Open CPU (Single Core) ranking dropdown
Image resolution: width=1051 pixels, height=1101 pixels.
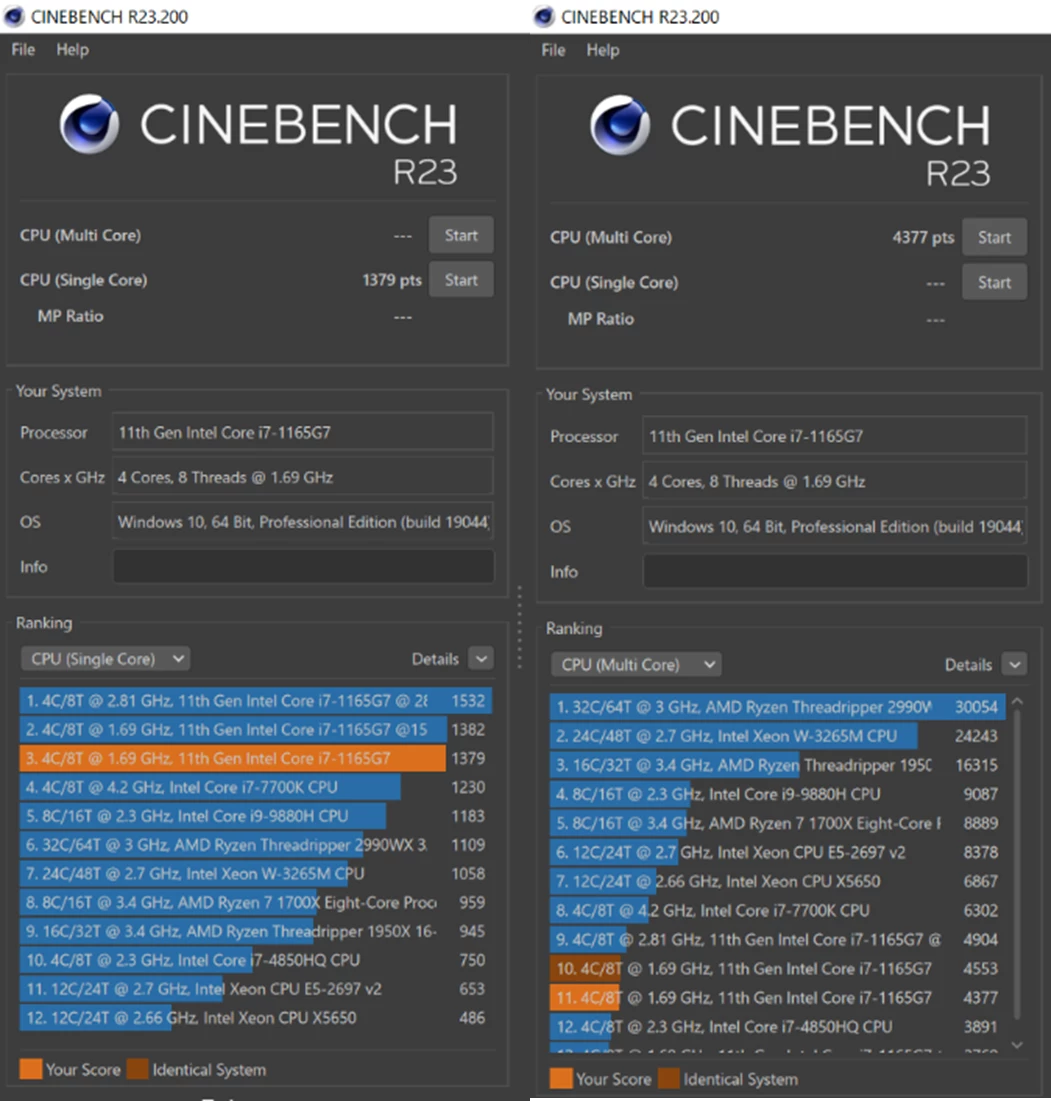click(106, 659)
